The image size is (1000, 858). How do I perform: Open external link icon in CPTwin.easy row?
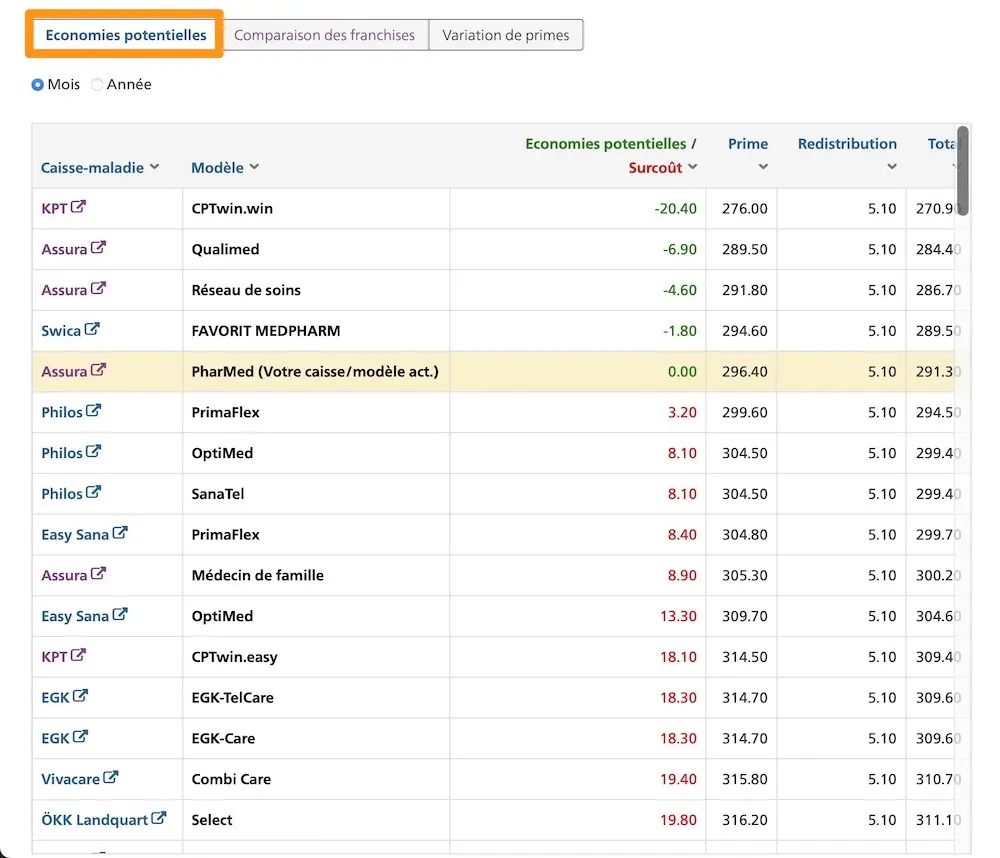click(x=78, y=655)
